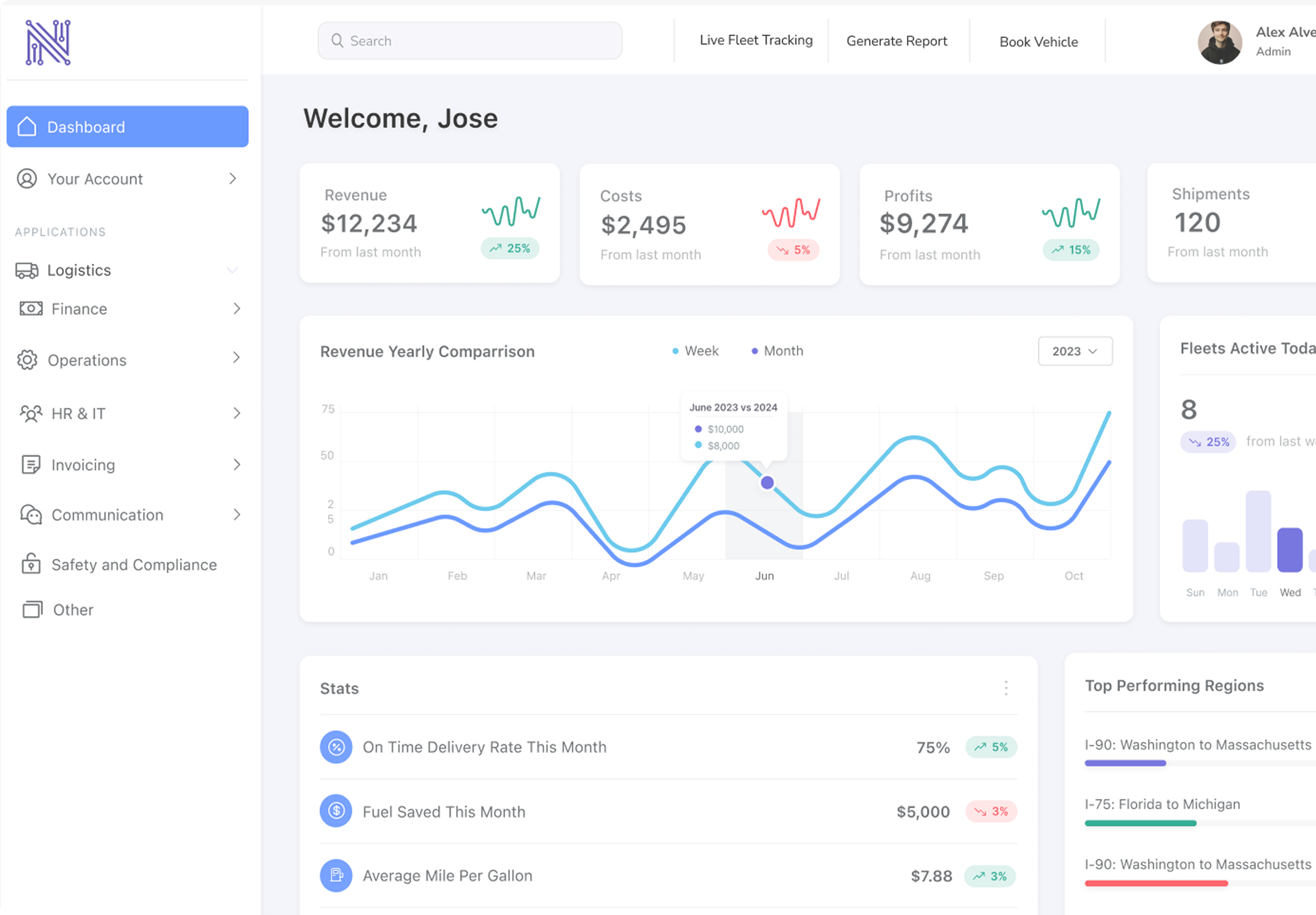
Task: Click the Operations gear icon
Action: pos(27,360)
